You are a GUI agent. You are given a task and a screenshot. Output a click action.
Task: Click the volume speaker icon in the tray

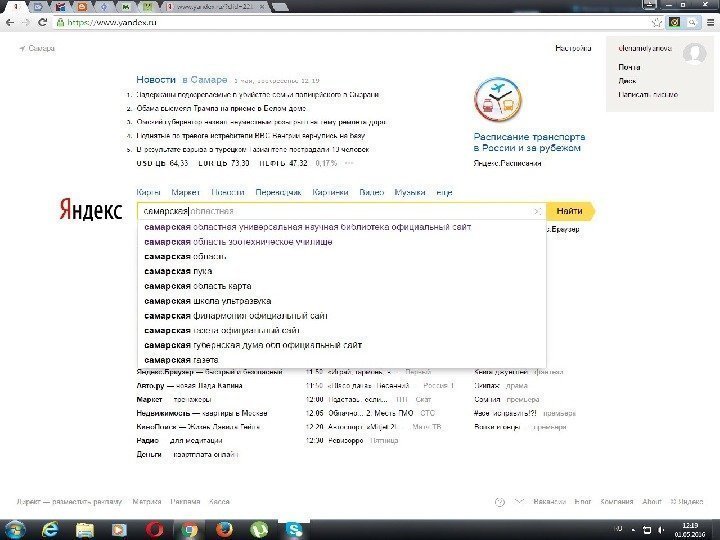[661, 530]
